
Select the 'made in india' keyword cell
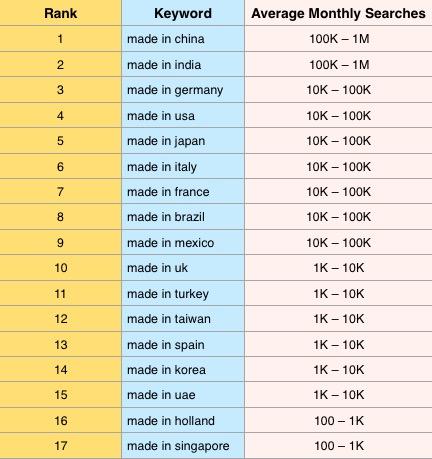point(183,64)
